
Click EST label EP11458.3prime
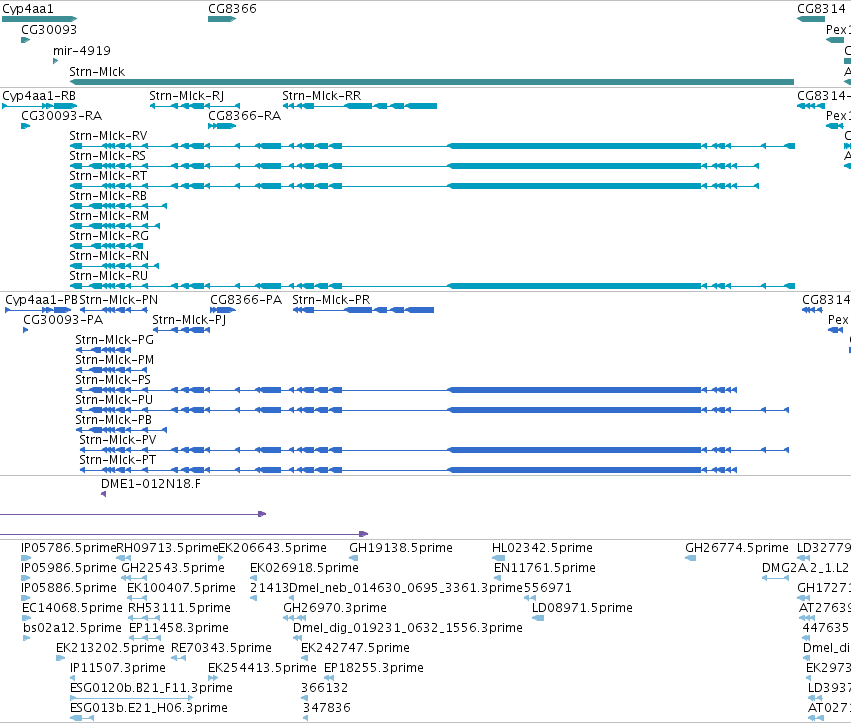(179, 628)
